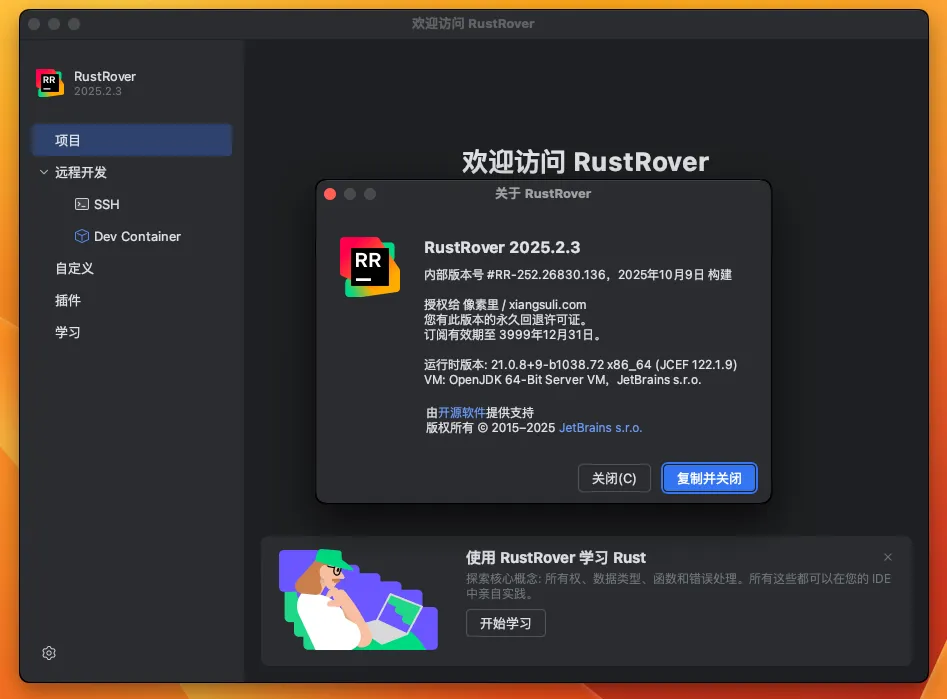Select the SSH remote development entry
The height and width of the screenshot is (699, 947).
(106, 204)
